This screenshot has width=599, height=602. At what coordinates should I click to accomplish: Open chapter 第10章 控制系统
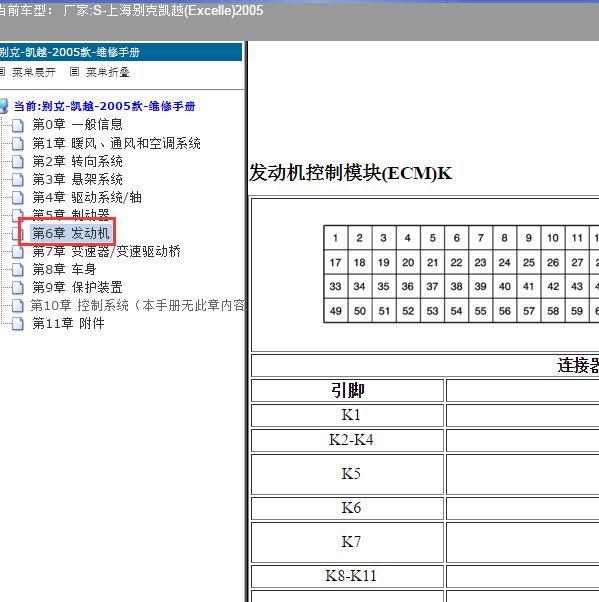point(137,306)
